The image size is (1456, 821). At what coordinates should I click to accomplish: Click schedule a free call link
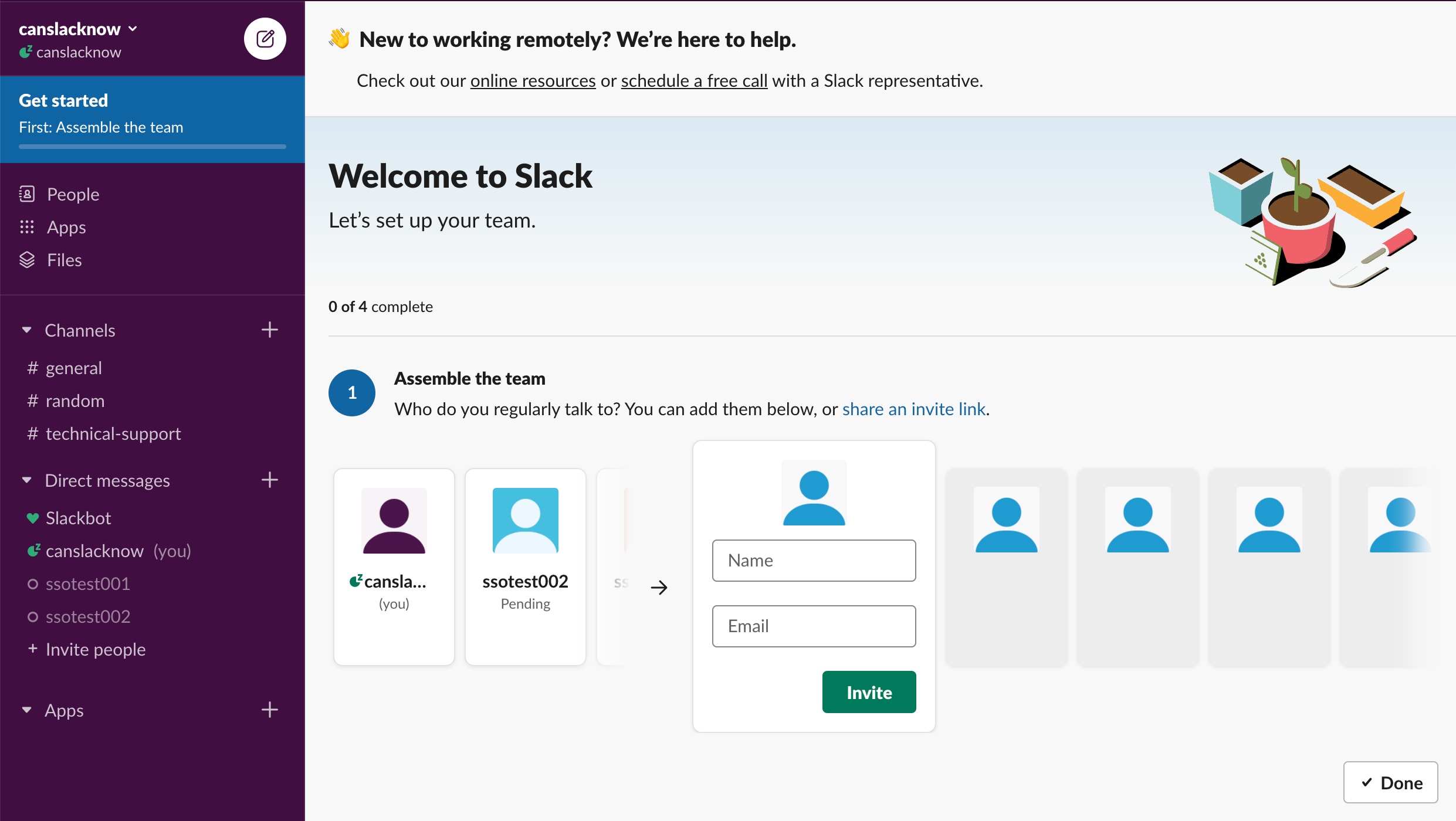[x=695, y=80]
